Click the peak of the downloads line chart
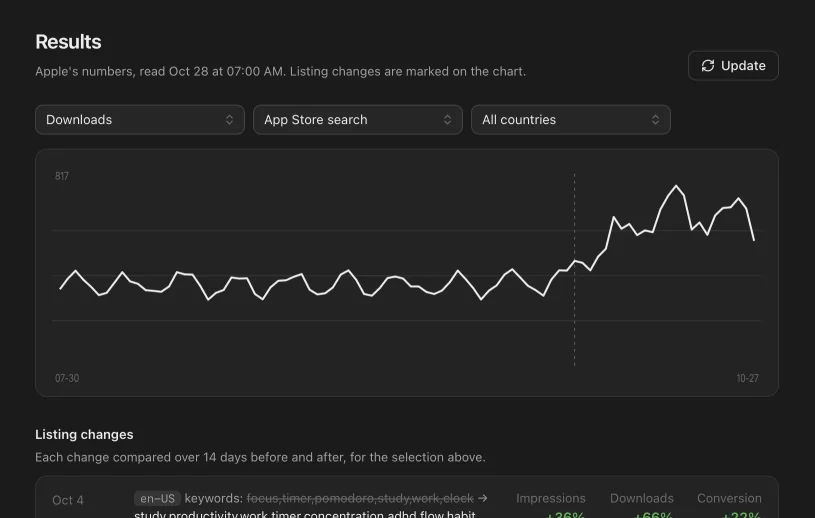Viewport: 815px width, 518px height. tap(676, 185)
